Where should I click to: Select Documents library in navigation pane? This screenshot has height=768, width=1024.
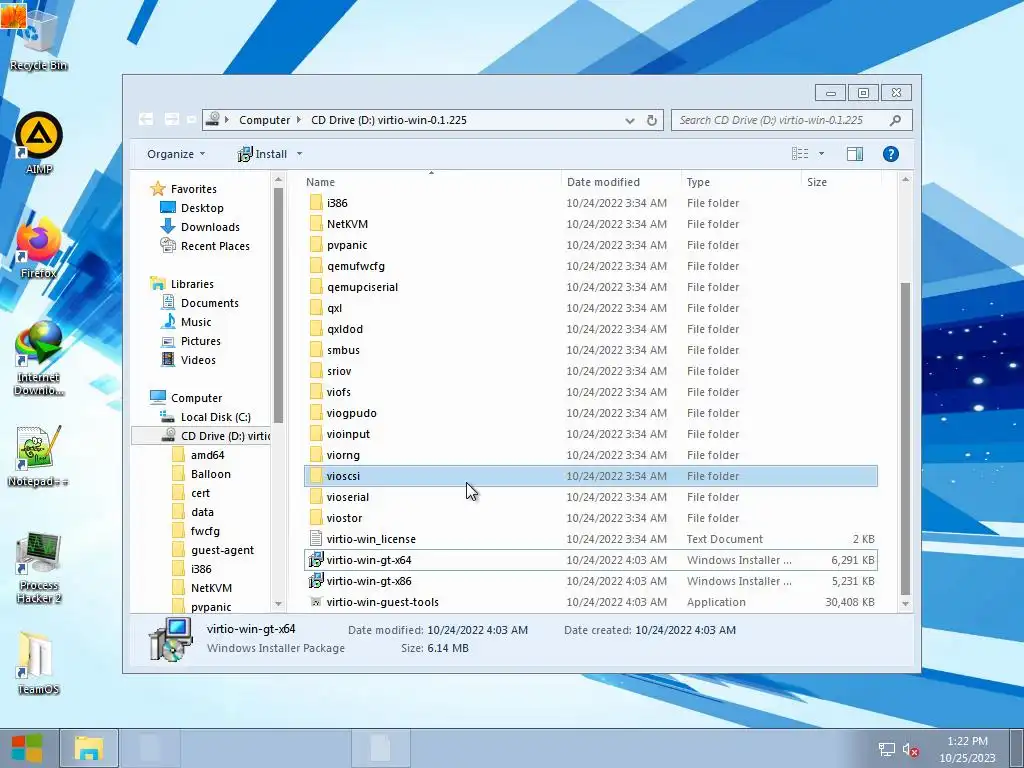[x=200, y=303]
